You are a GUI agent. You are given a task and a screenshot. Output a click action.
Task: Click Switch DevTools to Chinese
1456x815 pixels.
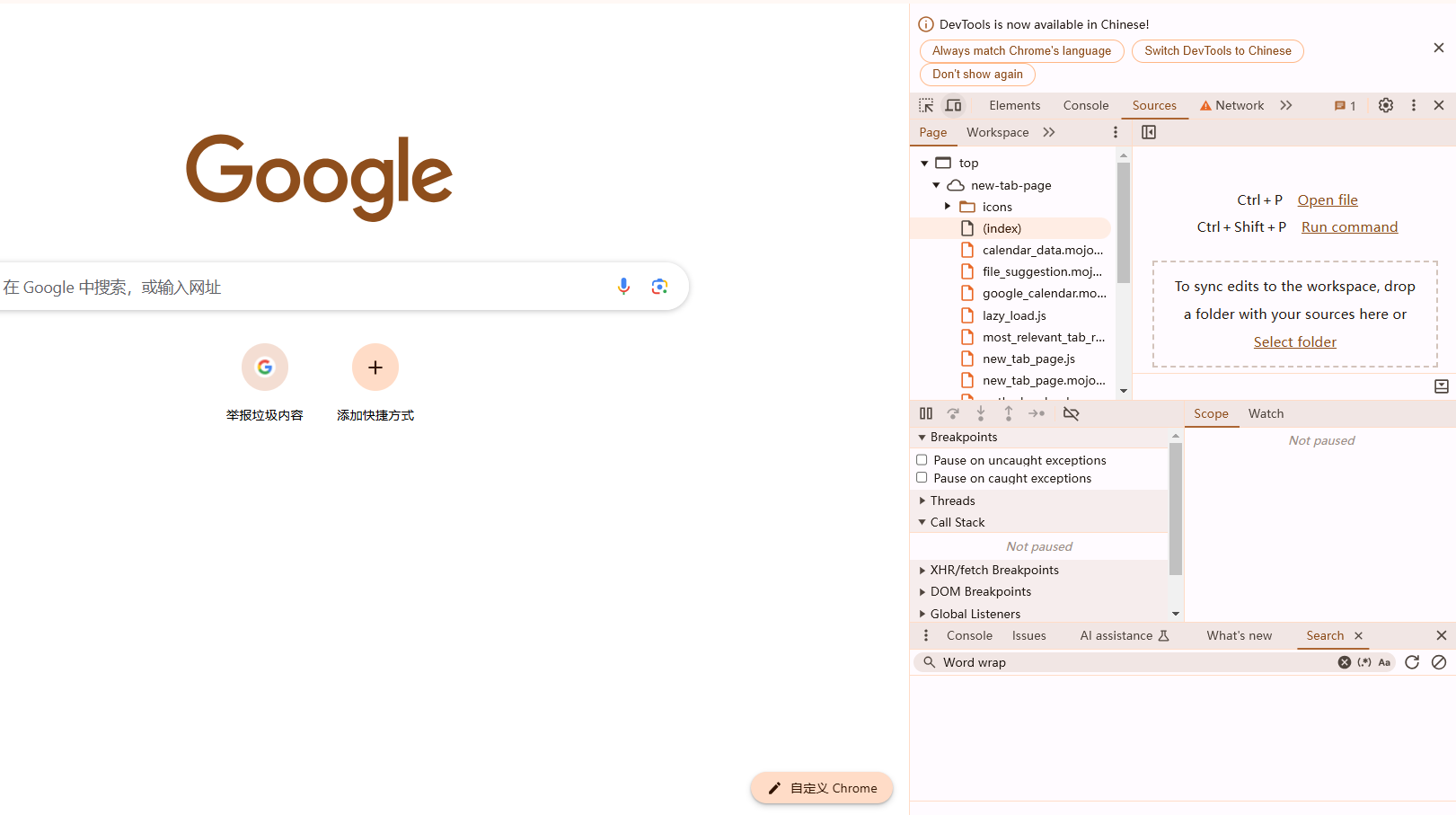1218,51
